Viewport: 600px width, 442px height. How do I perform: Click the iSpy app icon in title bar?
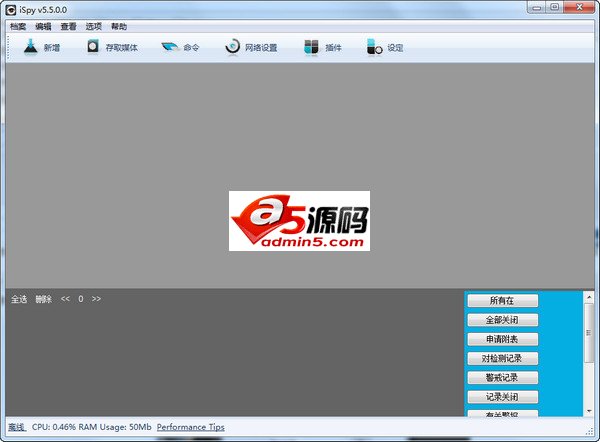tap(11, 8)
